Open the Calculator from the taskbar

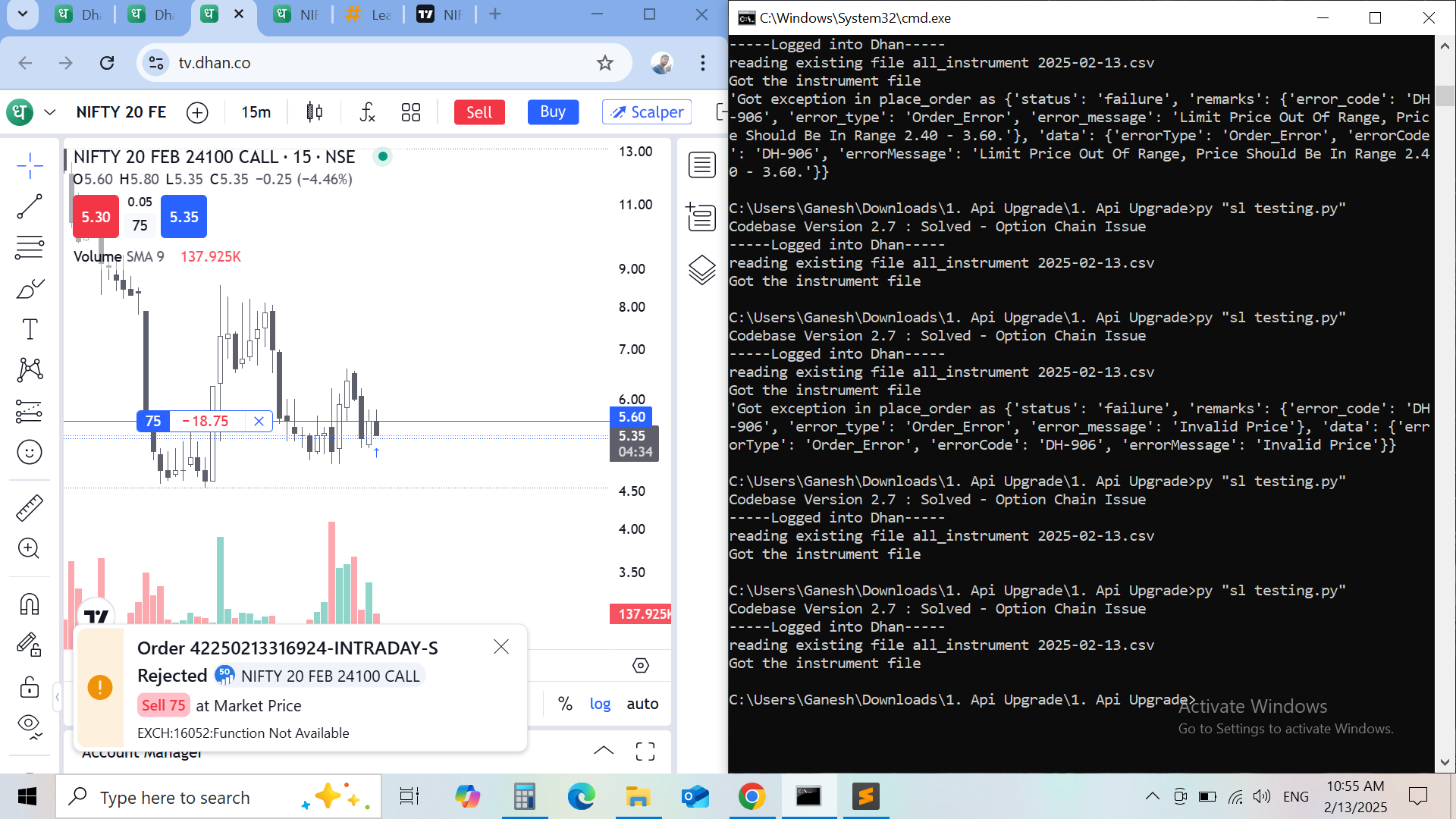pos(524,797)
